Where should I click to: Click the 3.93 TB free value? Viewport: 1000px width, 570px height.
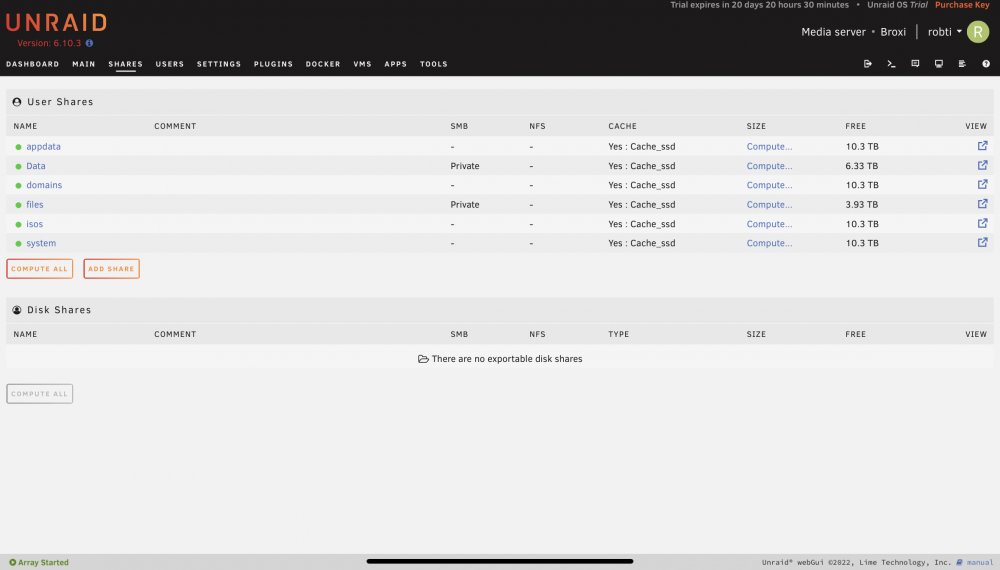coord(862,205)
